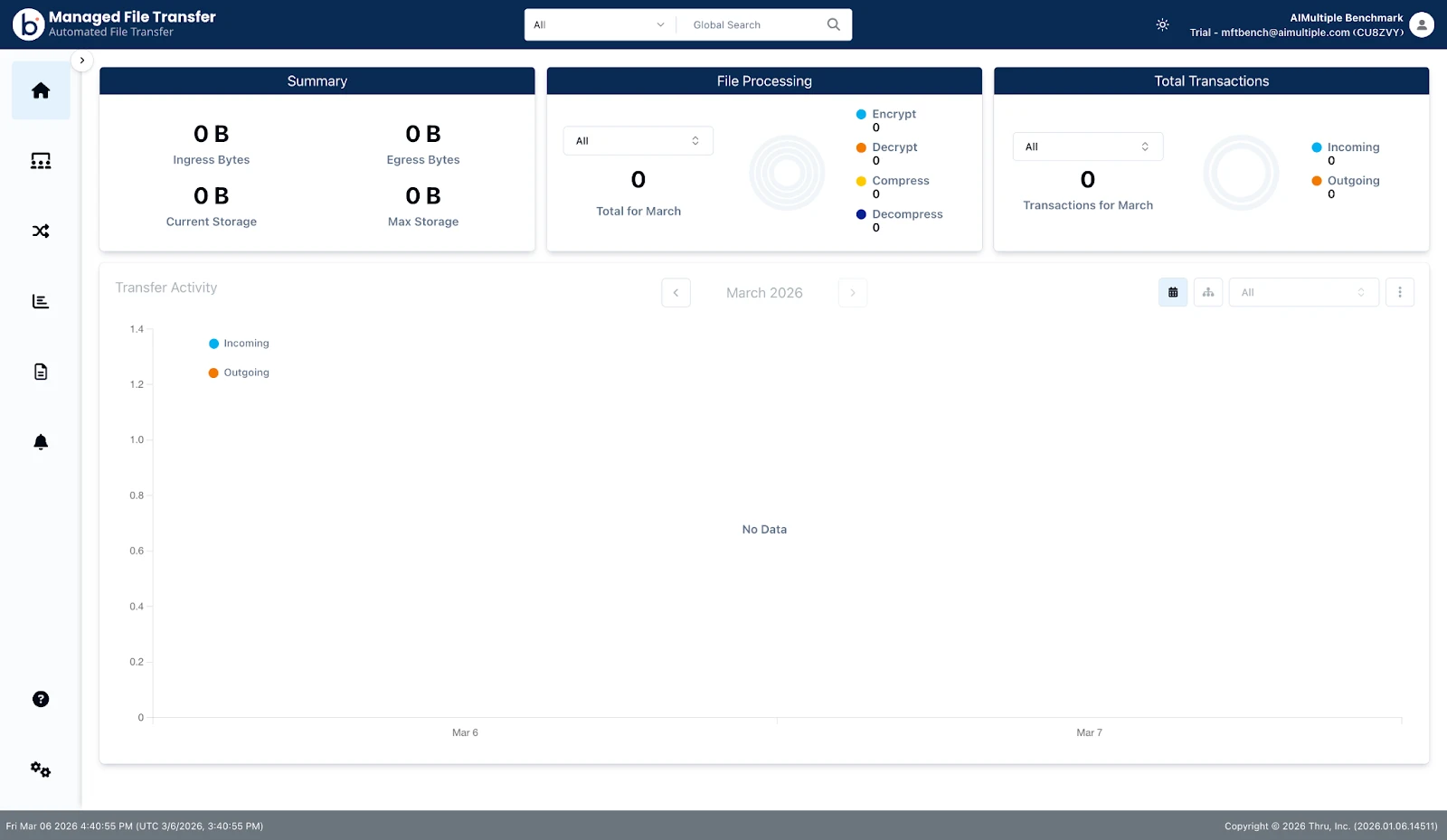Open Transfer Activity All filter dropdown

click(x=1304, y=292)
